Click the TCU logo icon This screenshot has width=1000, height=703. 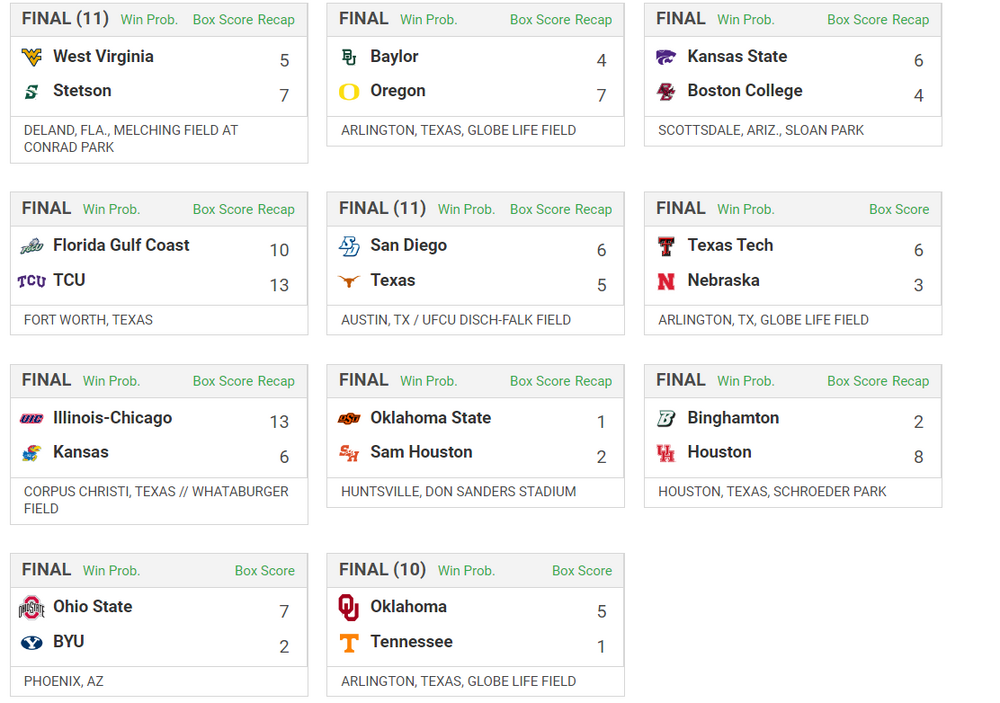tap(32, 281)
